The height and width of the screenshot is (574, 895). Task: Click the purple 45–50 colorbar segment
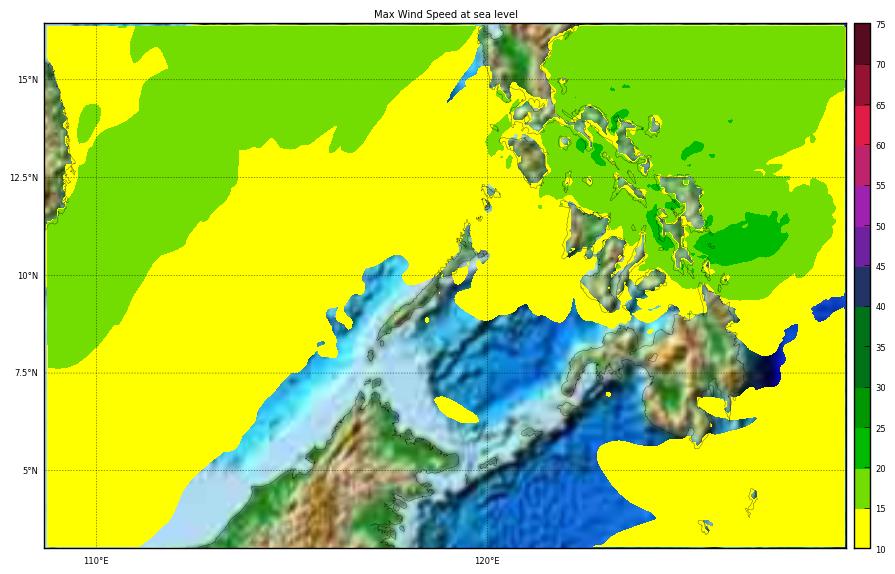[862, 246]
